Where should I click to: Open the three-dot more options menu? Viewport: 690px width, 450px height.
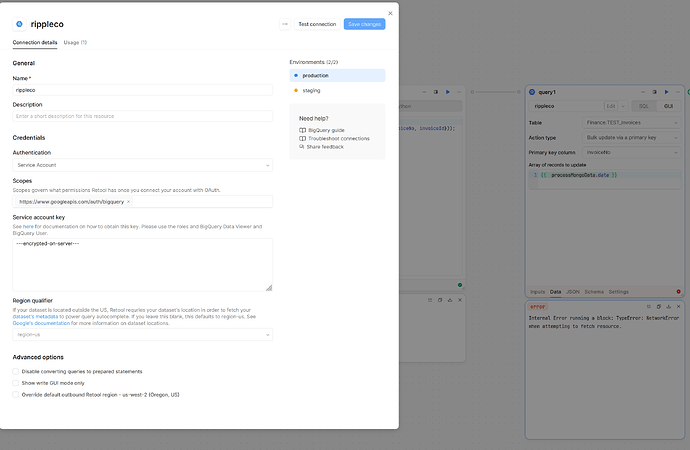tap(284, 24)
